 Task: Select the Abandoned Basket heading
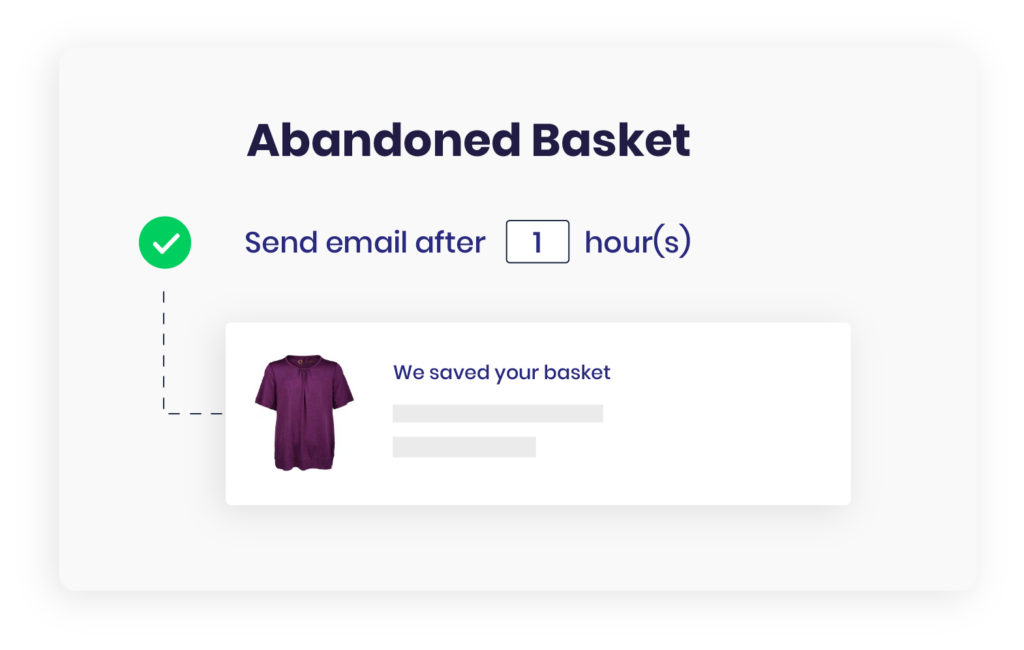pos(468,140)
